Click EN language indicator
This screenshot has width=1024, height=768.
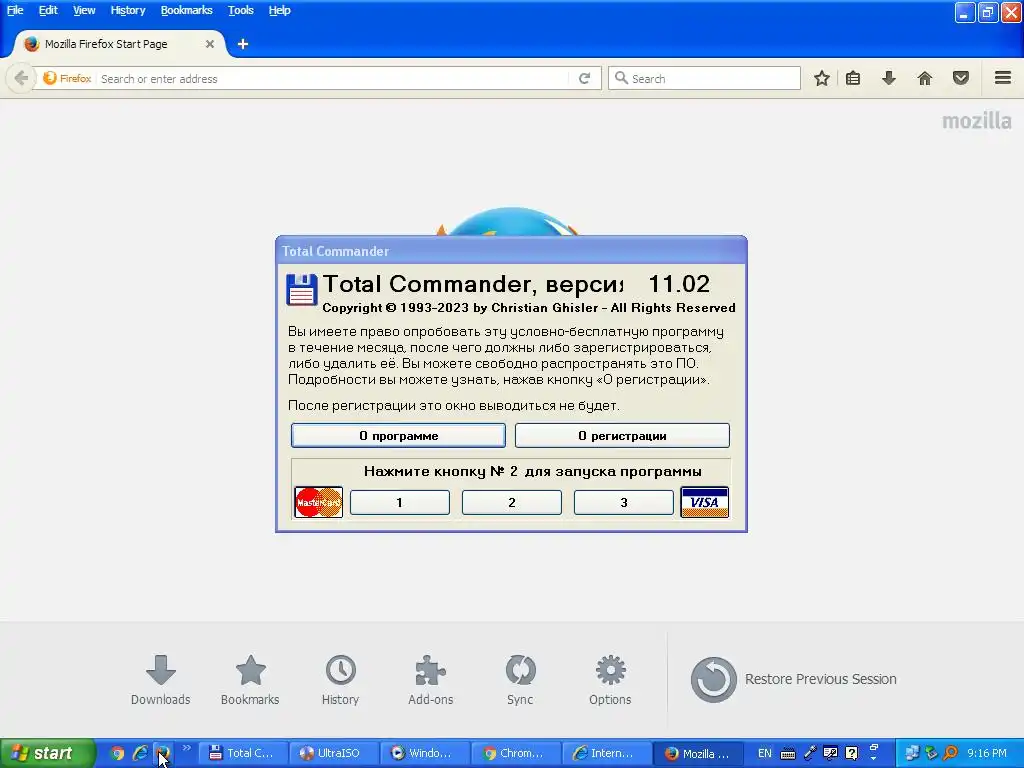[765, 753]
